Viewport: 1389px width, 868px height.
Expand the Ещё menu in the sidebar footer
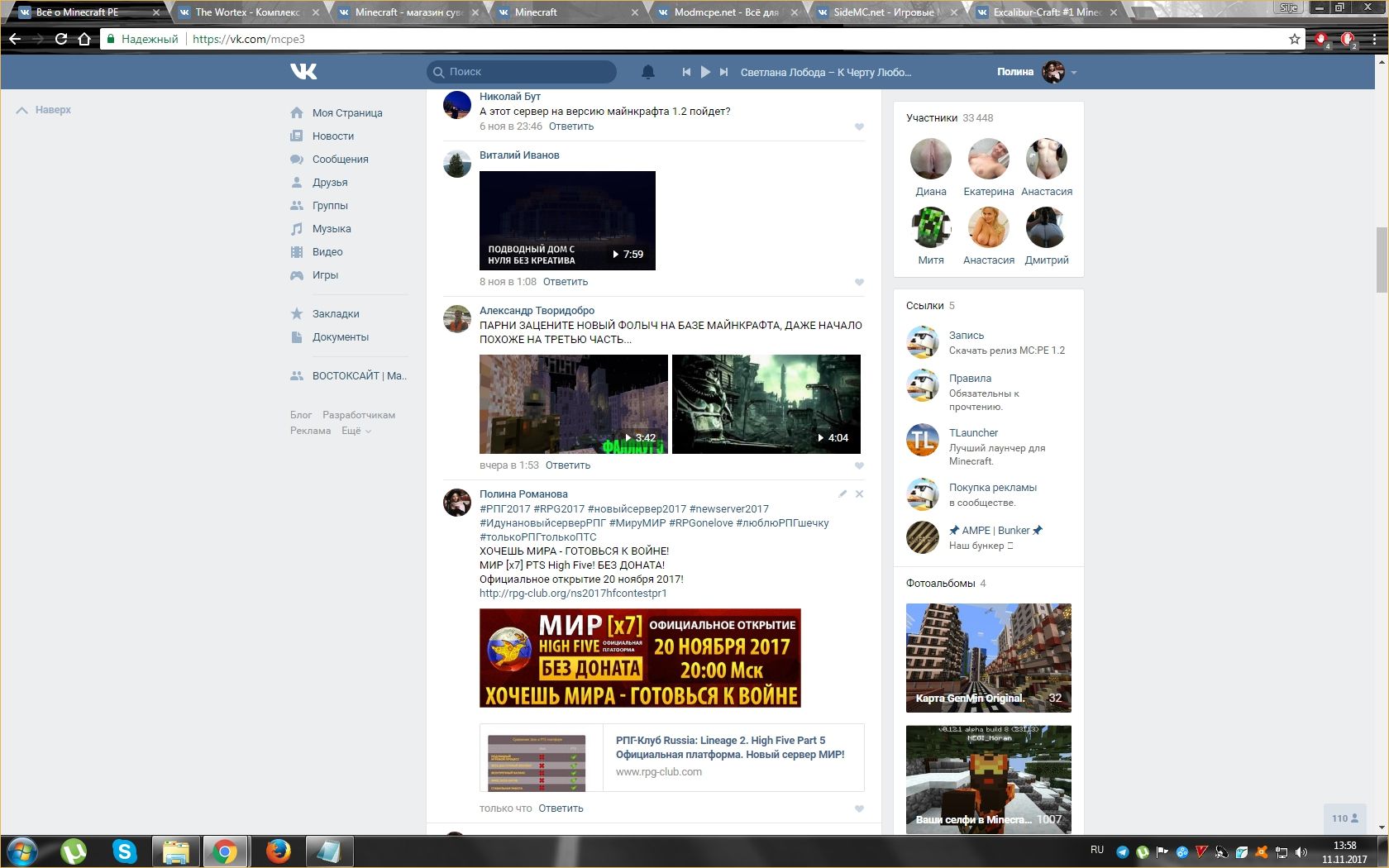356,431
